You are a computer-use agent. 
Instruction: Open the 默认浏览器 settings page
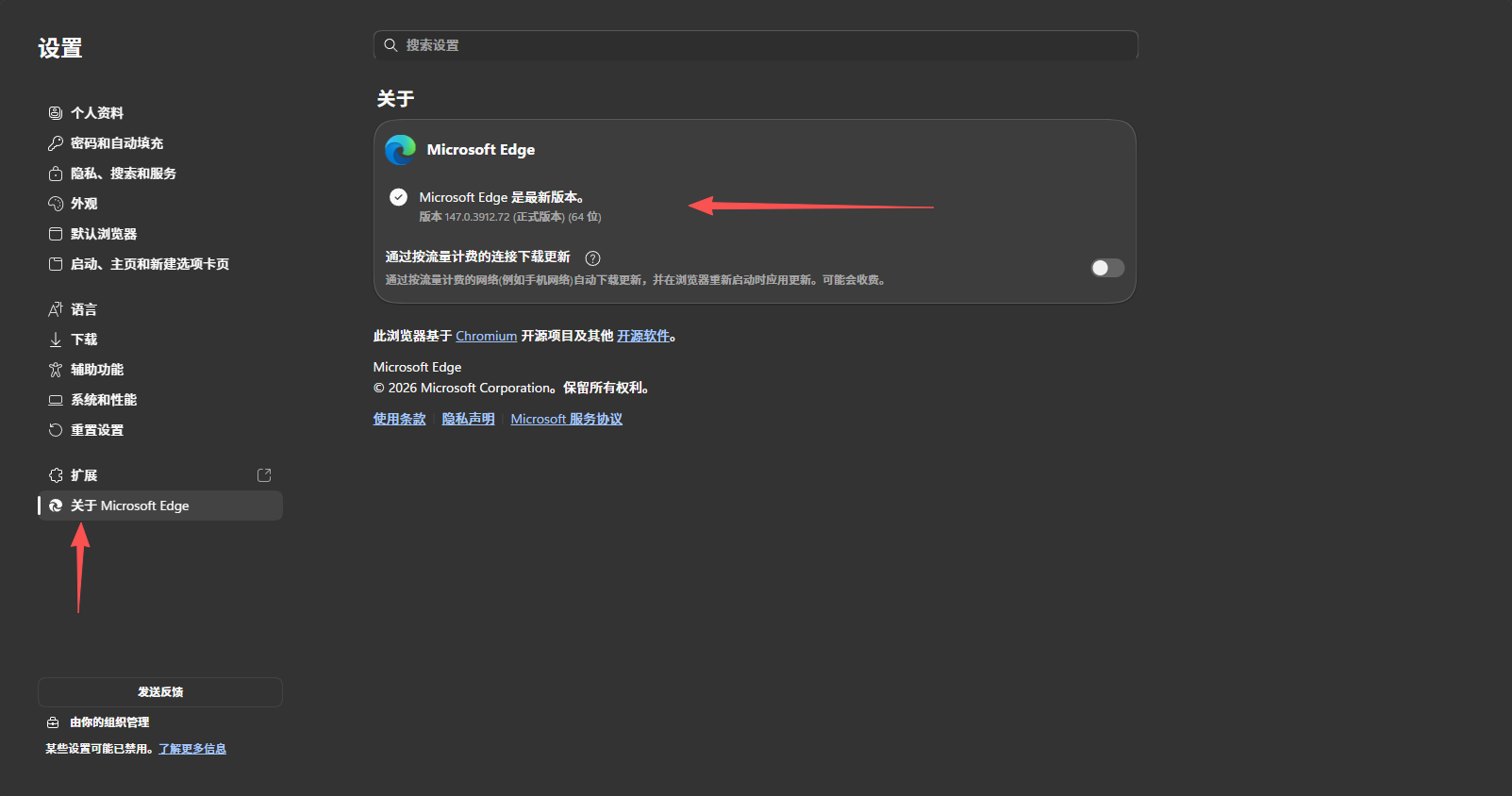click(104, 234)
